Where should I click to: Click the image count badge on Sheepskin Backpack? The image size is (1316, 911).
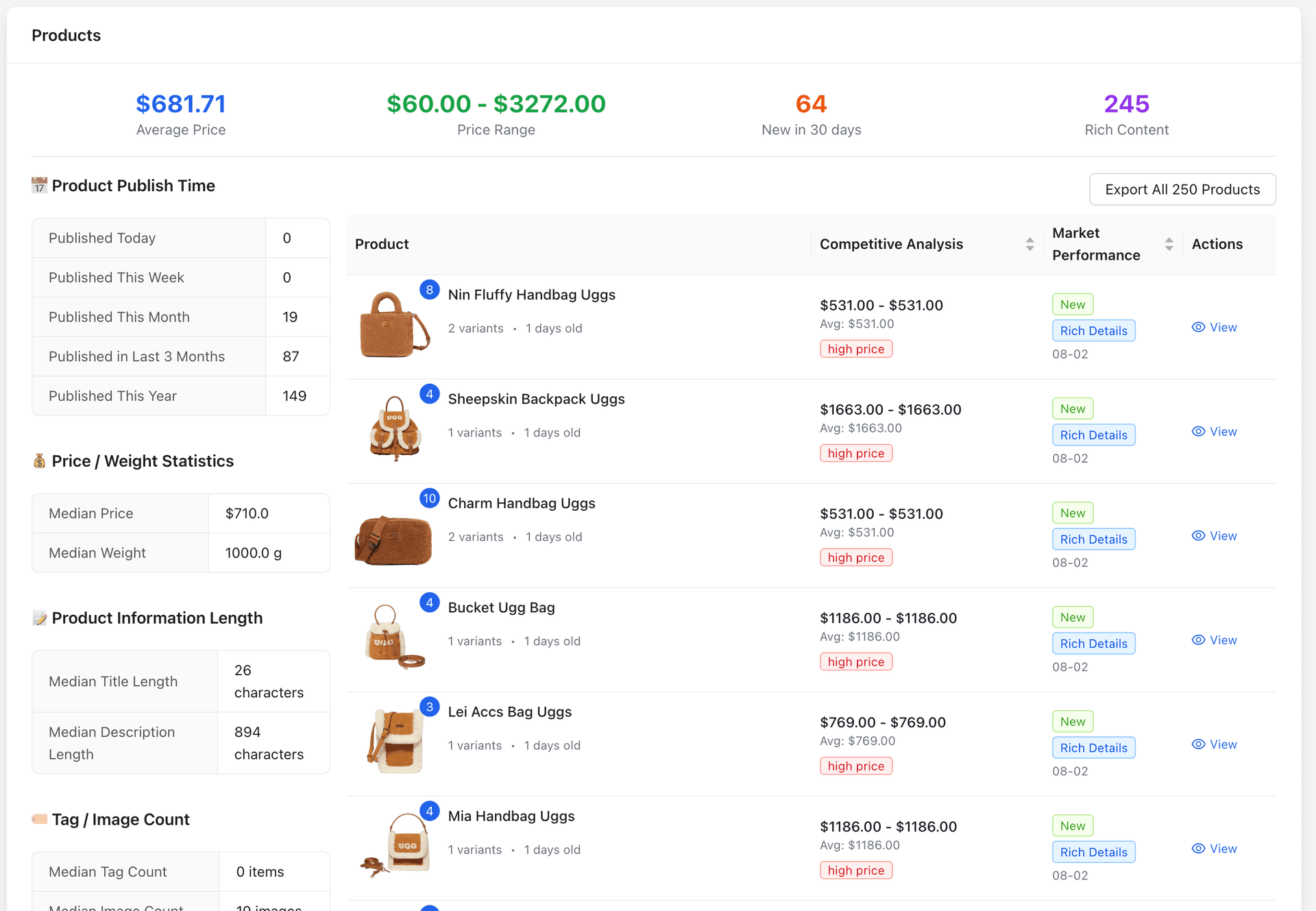[x=430, y=393]
